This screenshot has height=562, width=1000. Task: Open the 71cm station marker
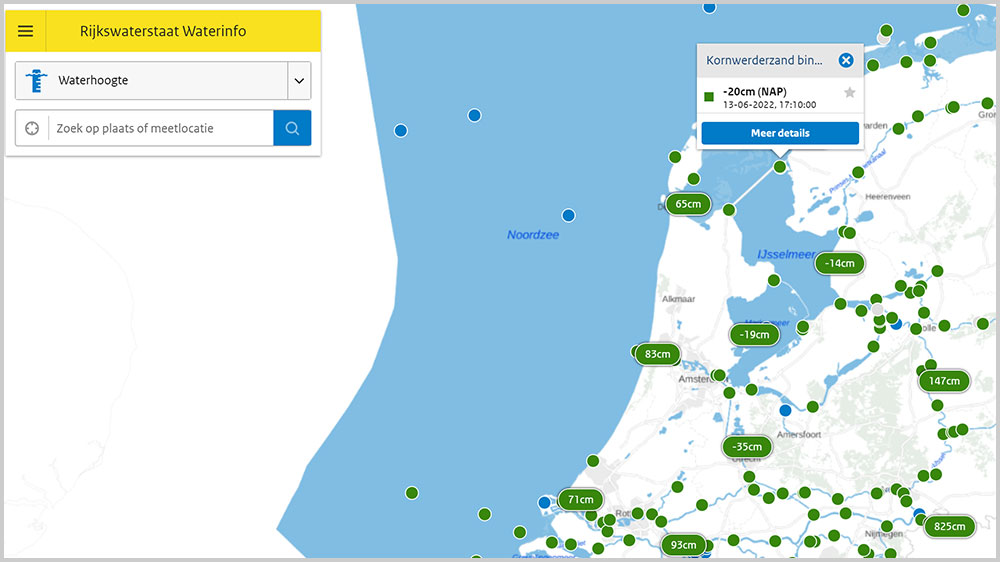pyautogui.click(x=580, y=499)
